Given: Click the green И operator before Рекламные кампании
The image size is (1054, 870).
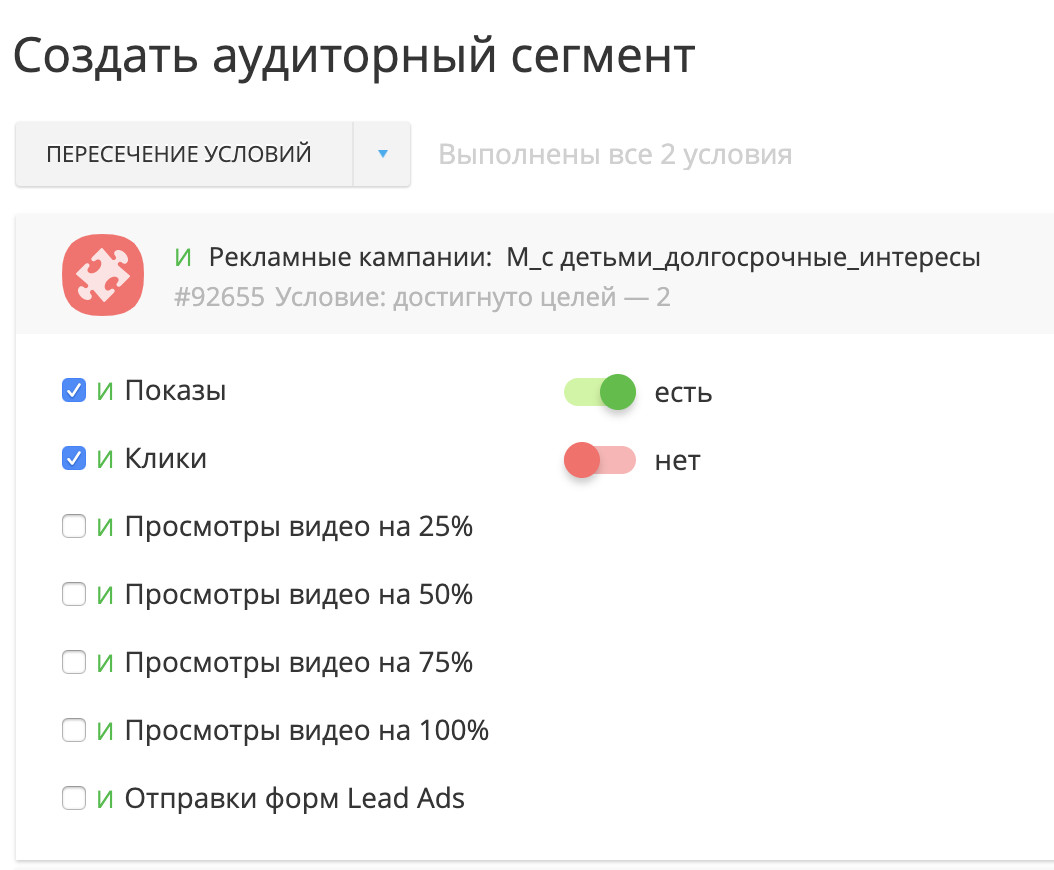Looking at the screenshot, I should (x=183, y=258).
